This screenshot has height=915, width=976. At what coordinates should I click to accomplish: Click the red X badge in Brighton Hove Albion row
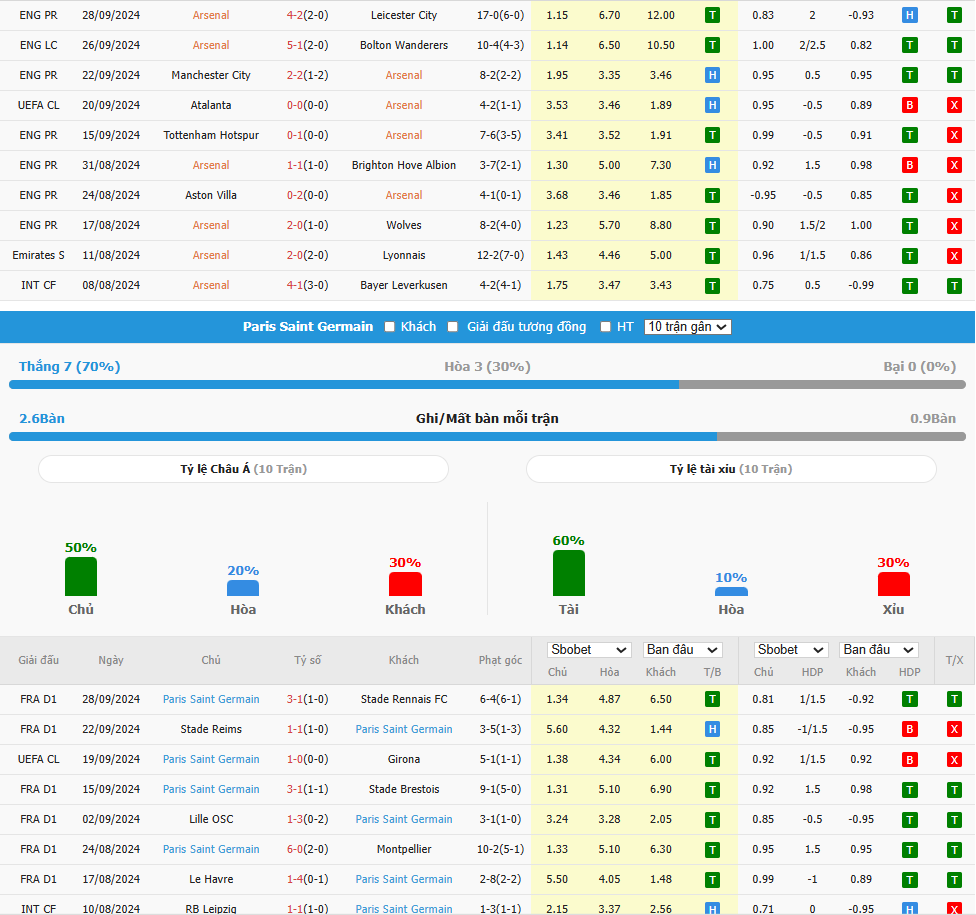954,165
